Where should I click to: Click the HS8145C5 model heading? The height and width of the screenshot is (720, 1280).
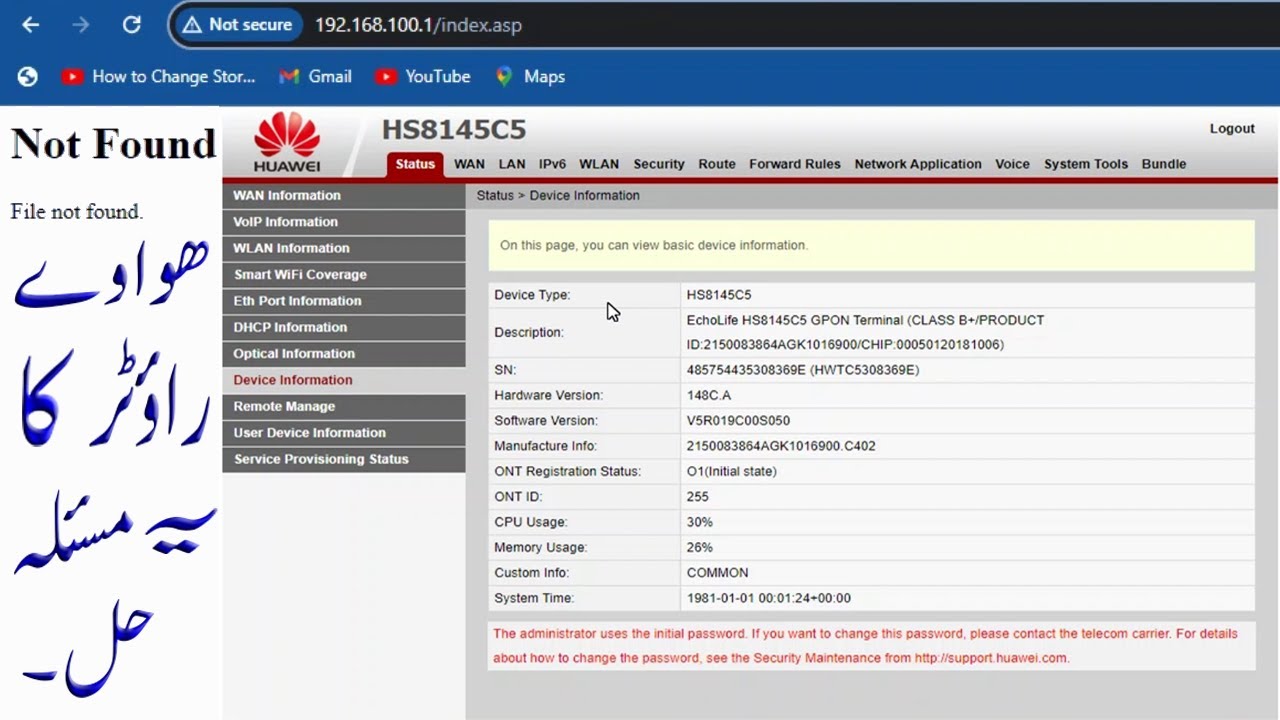[x=454, y=129]
